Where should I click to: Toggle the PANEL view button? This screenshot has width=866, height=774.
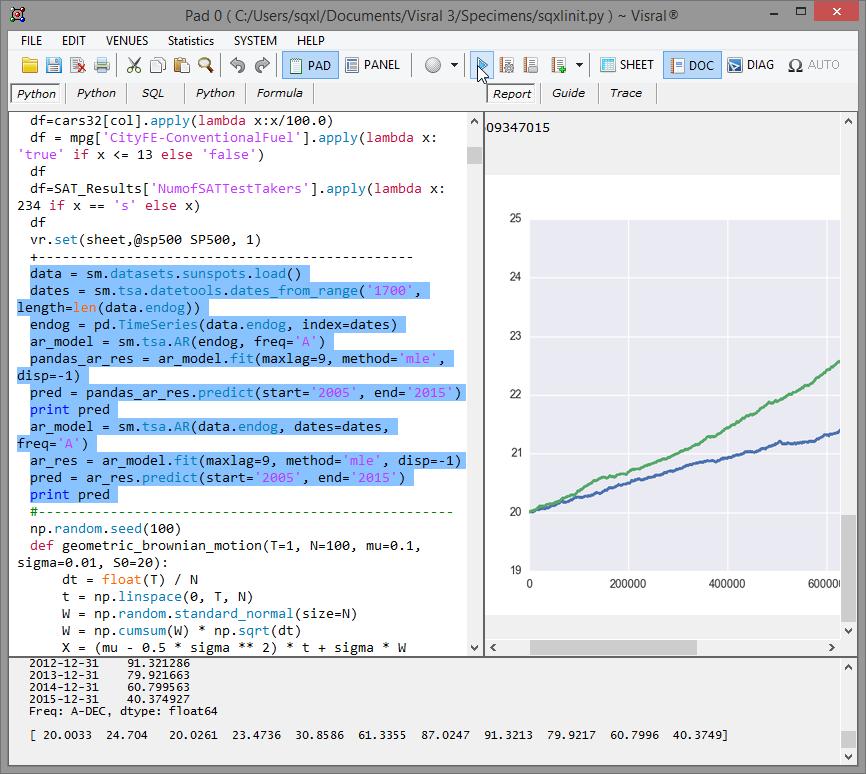[372, 65]
